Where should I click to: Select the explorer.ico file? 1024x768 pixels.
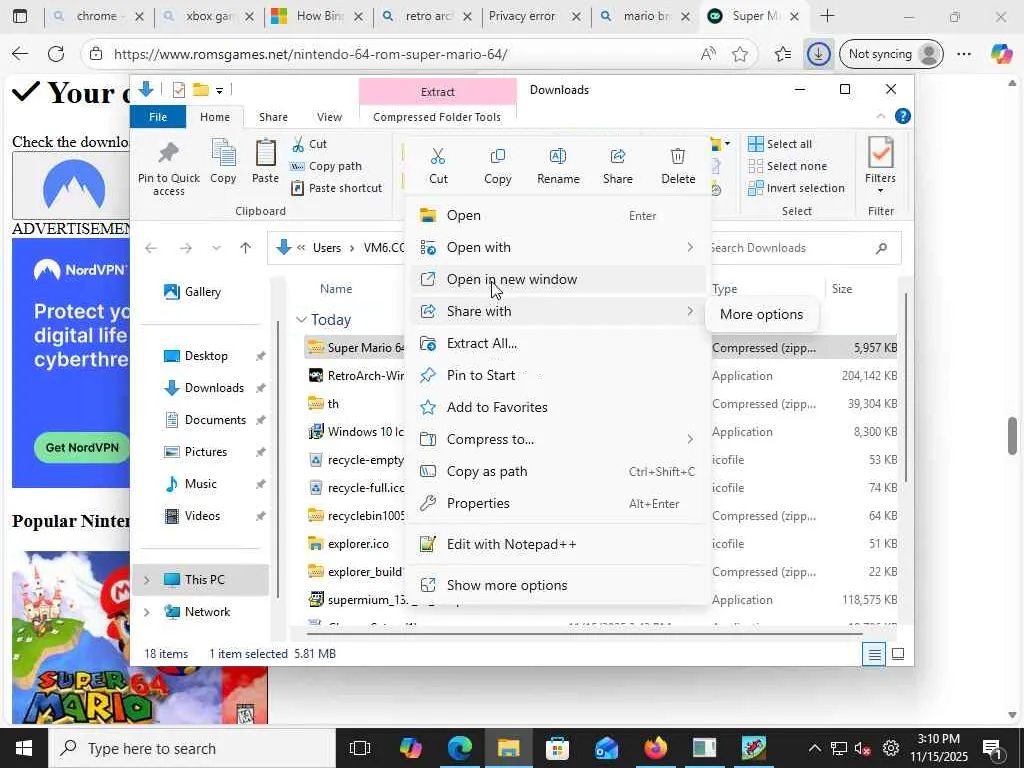coord(349,544)
